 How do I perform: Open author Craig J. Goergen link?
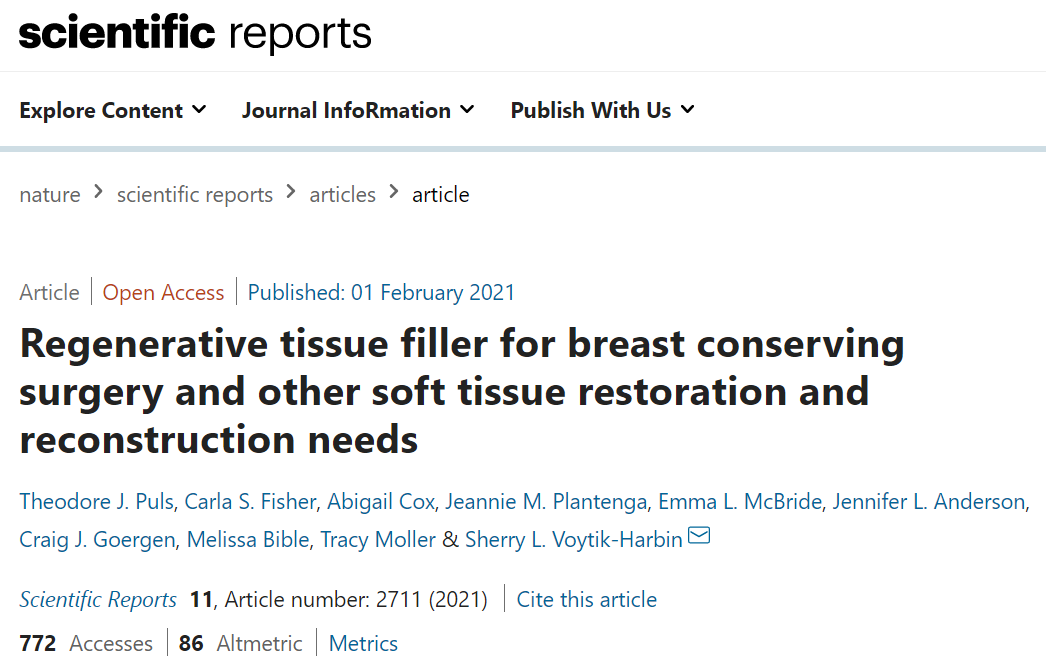pyautogui.click(x=98, y=539)
